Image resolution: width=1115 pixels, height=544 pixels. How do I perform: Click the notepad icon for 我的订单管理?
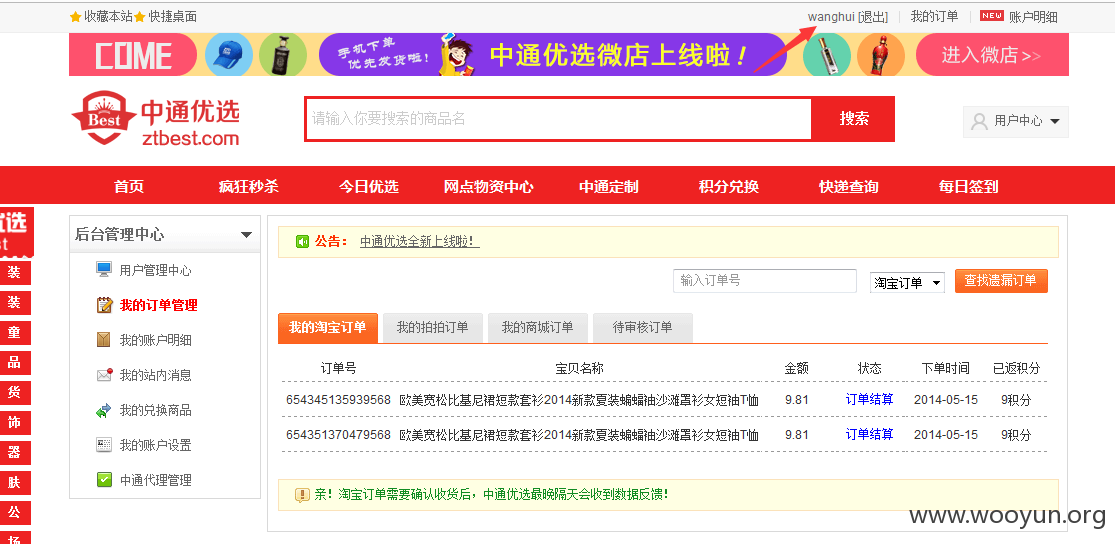tap(105, 305)
